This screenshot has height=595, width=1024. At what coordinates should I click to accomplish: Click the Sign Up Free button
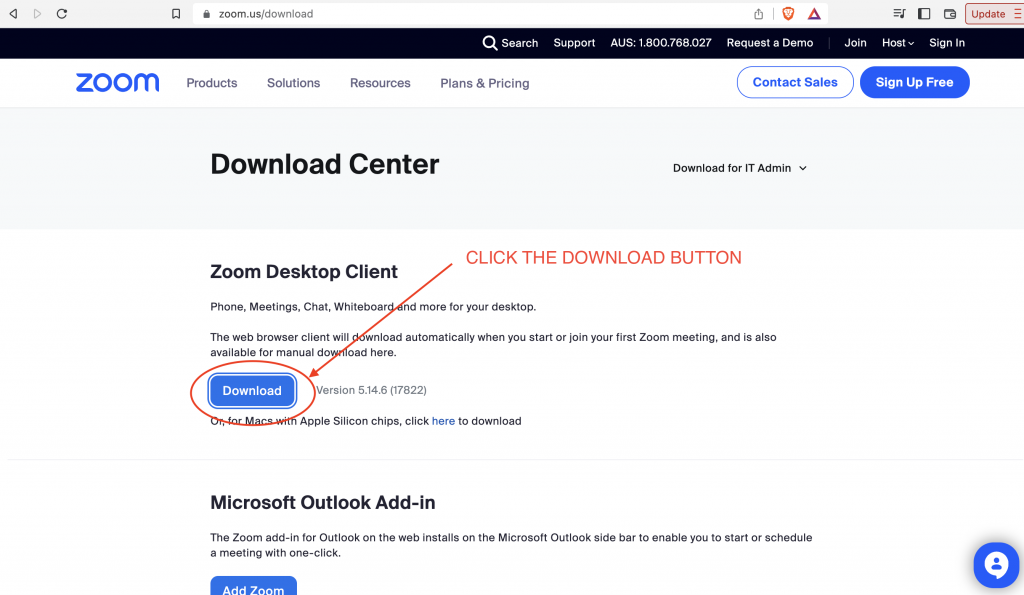tap(914, 82)
